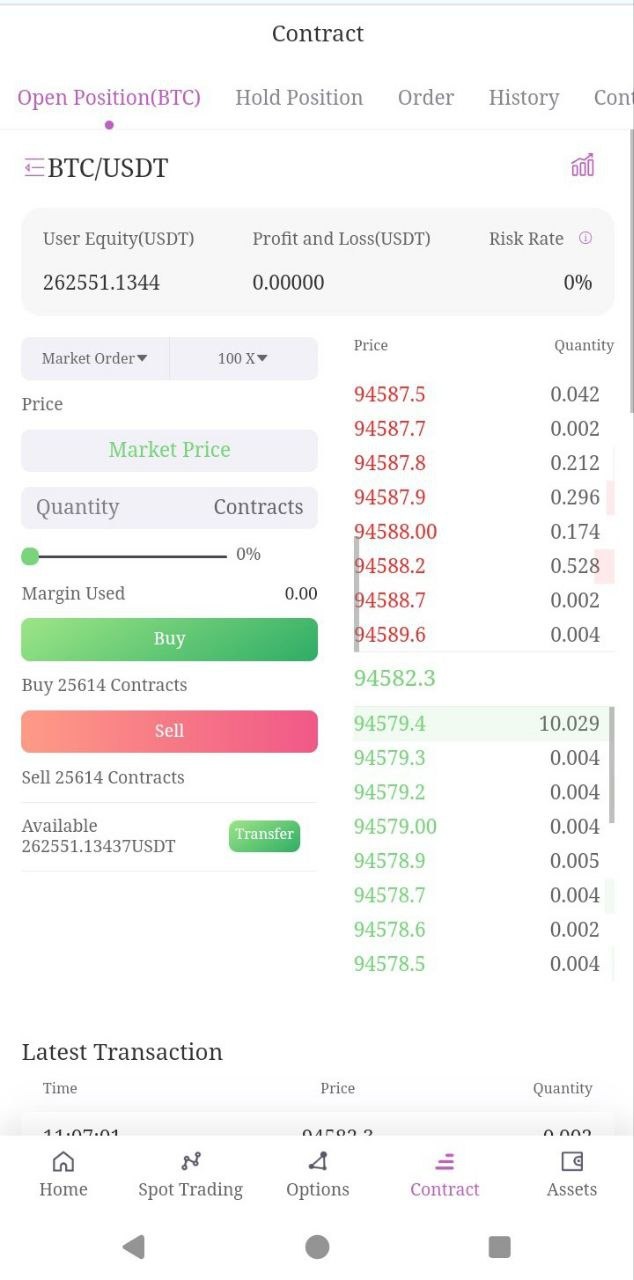Focus the Quantity Contracts input field

(x=169, y=507)
